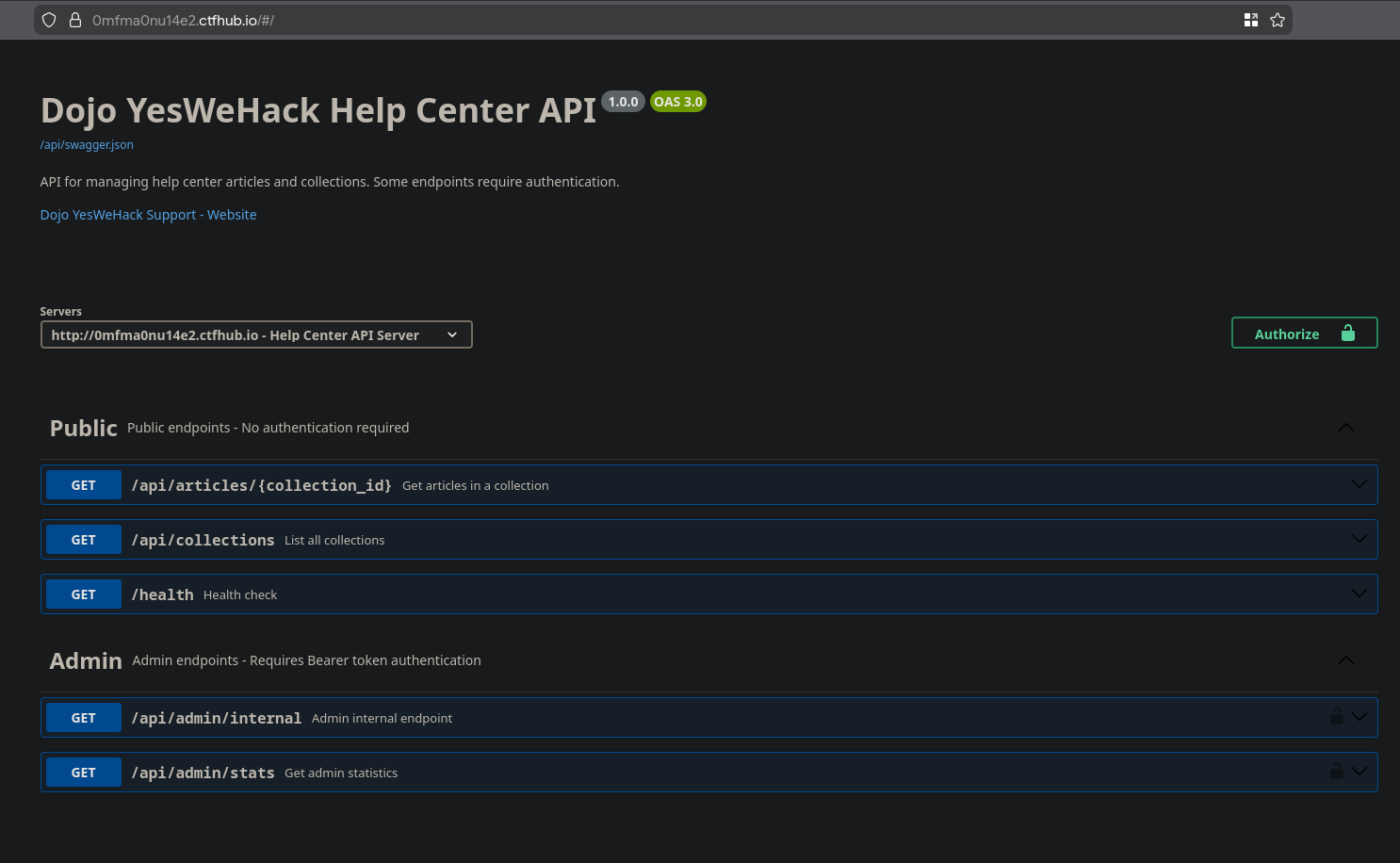This screenshot has width=1400, height=863.
Task: Open the /api/swagger.json link
Action: [x=87, y=145]
